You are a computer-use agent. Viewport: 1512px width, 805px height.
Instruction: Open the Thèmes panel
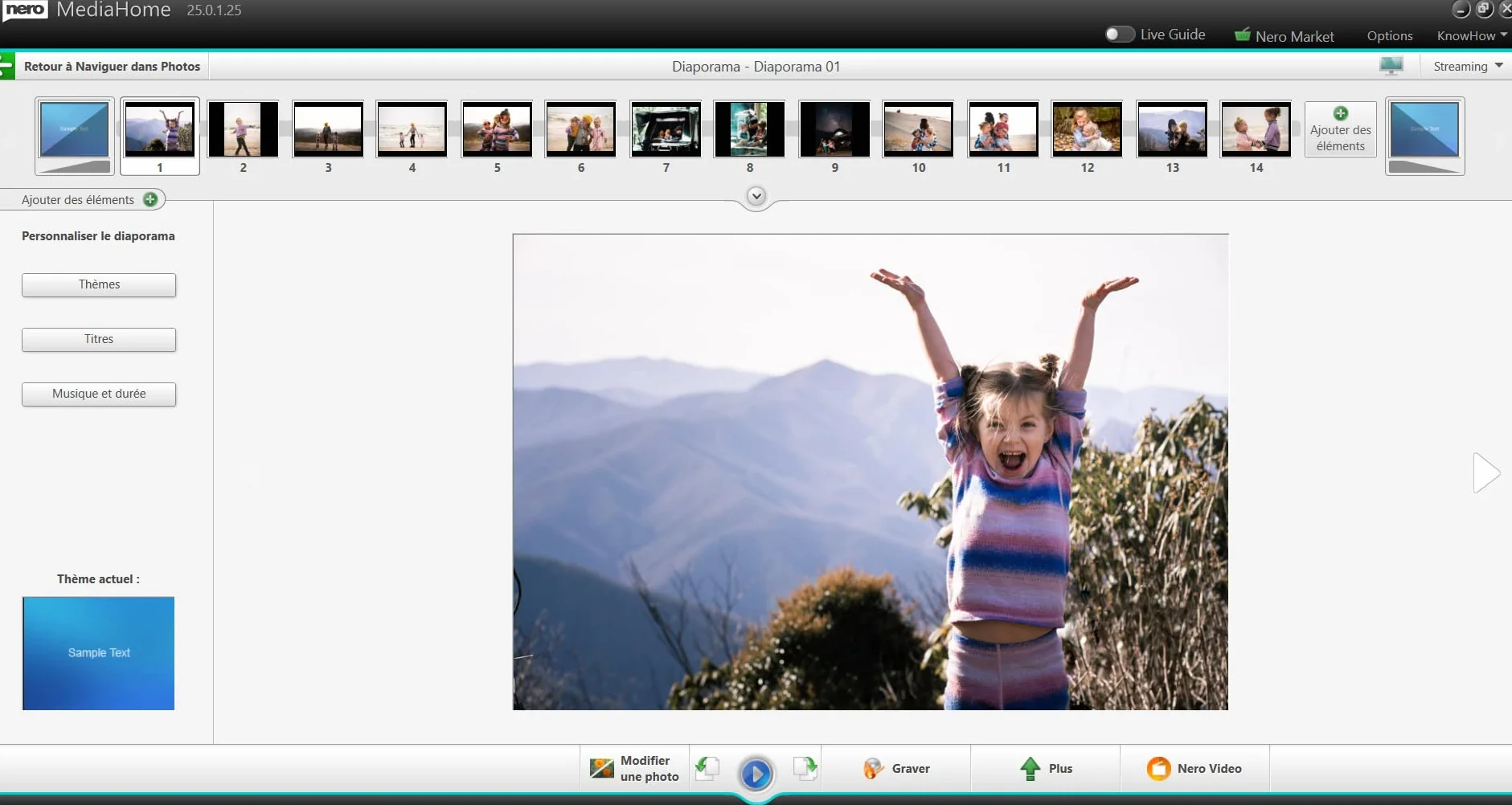pos(99,285)
